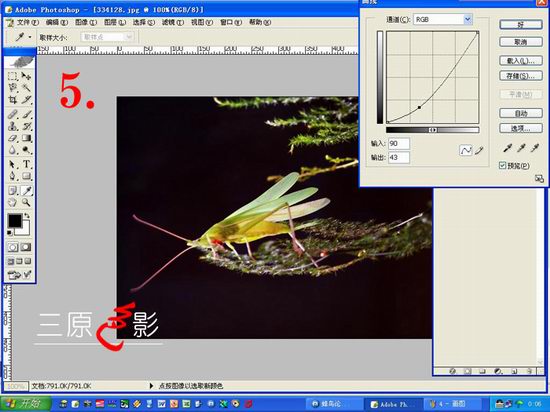Choose Standard Screen mode button
550x412 pixels.
click(x=11, y=262)
